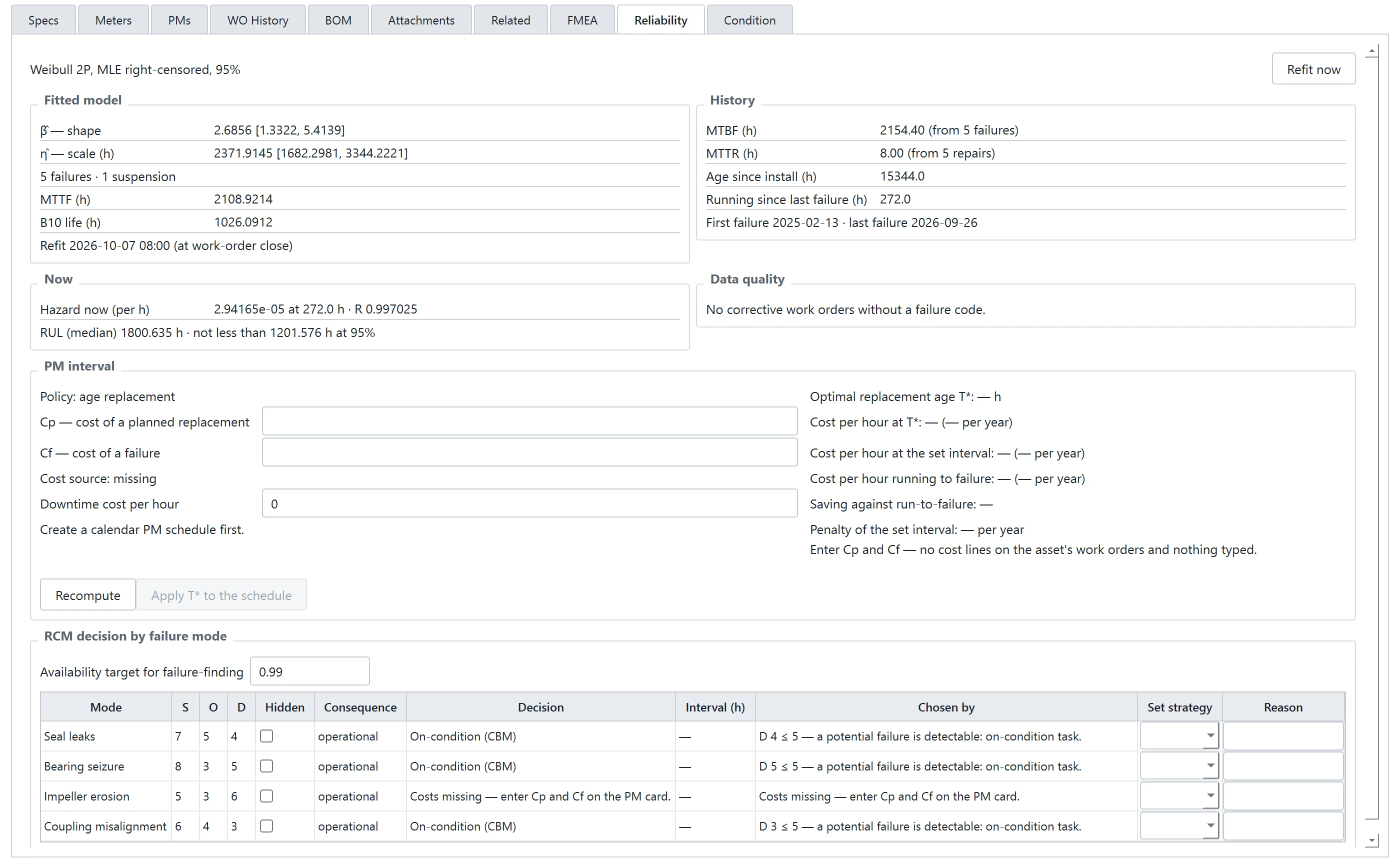Image resolution: width=1400 pixels, height=861 pixels.
Task: Open the BOM tab
Action: (x=338, y=20)
